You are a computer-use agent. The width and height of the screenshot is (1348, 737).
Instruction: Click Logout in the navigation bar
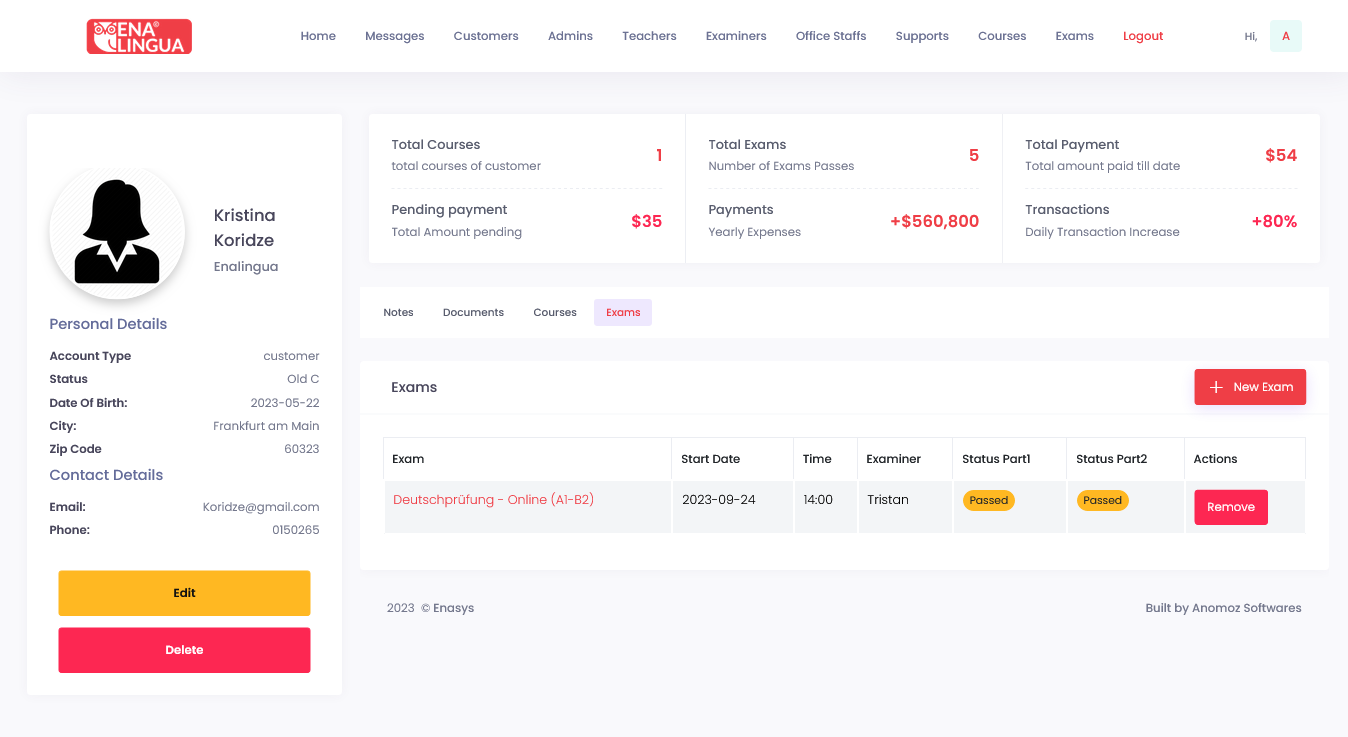pos(1142,36)
